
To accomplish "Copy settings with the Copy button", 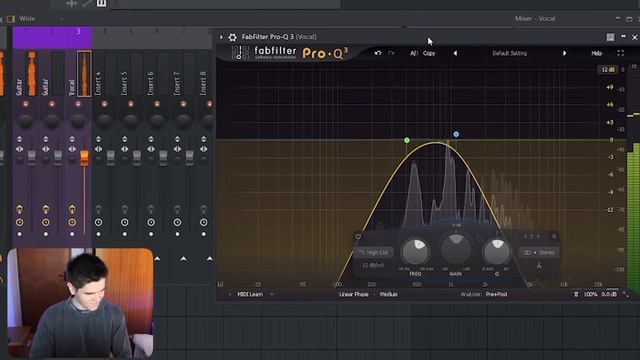I will [429, 53].
